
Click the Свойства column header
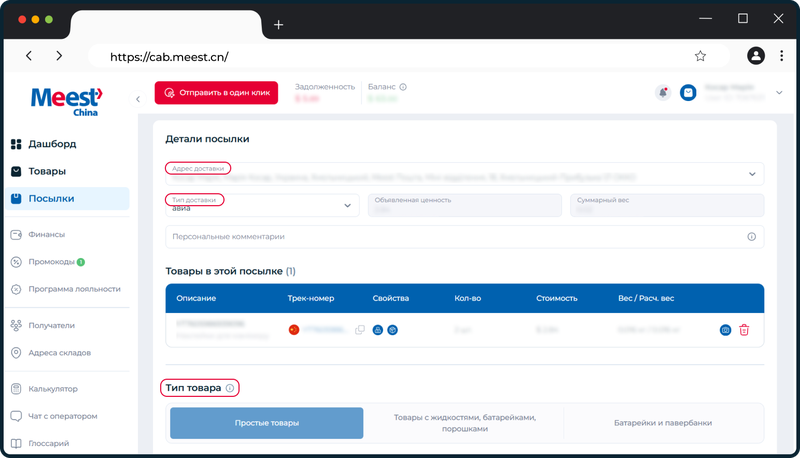391,298
